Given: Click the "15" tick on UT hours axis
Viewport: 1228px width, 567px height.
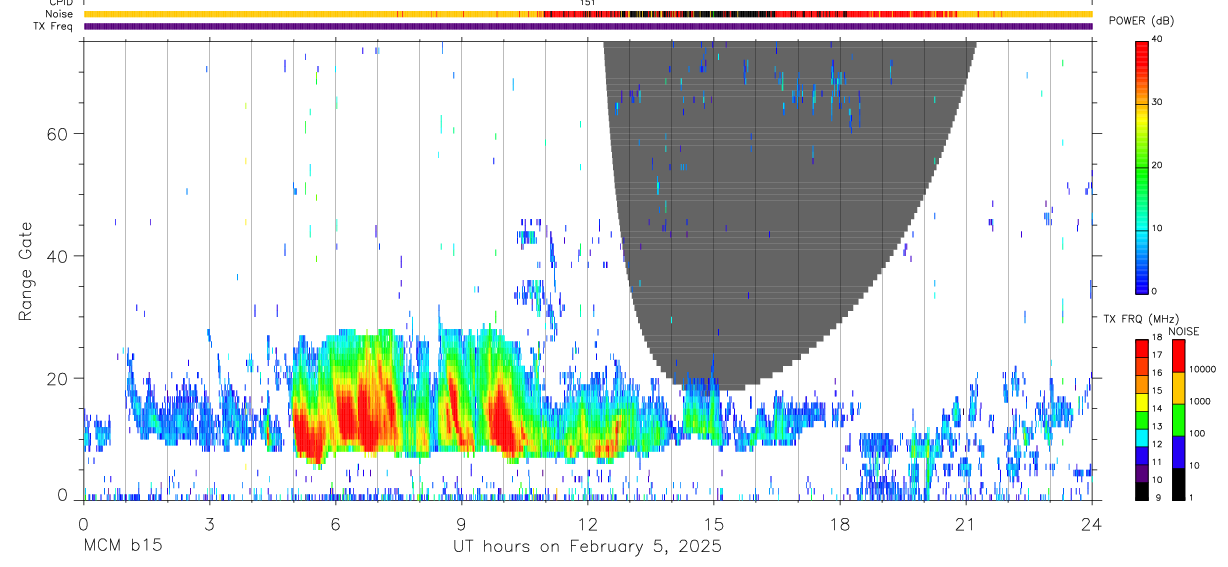Looking at the screenshot, I should coord(714,523).
